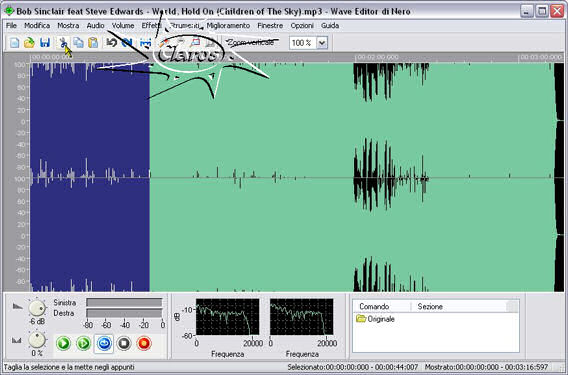Undo the last action via the toolbar arrow
This screenshot has width=568, height=375.
coord(111,43)
